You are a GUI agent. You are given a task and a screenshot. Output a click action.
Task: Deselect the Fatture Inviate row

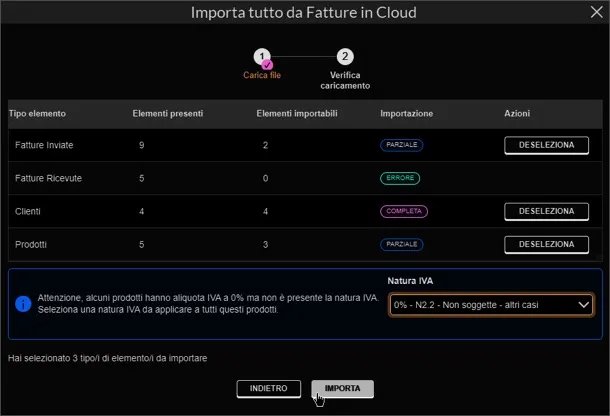[x=546, y=145]
